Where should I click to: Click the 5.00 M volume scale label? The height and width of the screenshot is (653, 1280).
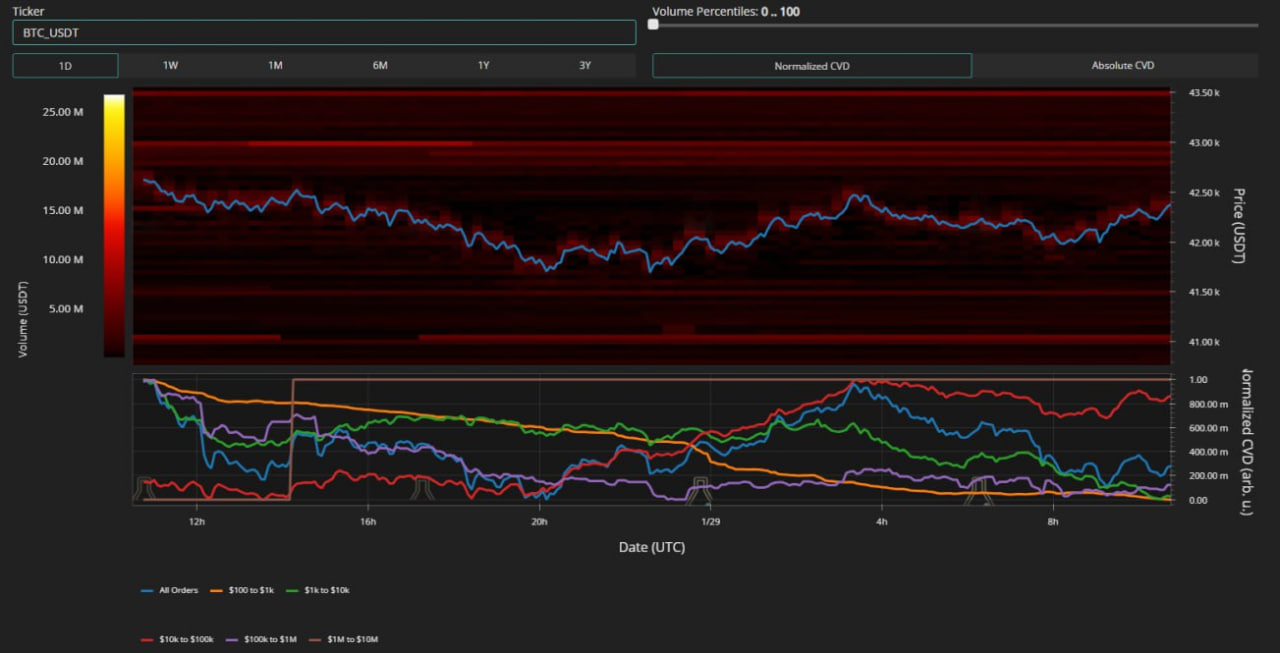point(66,308)
